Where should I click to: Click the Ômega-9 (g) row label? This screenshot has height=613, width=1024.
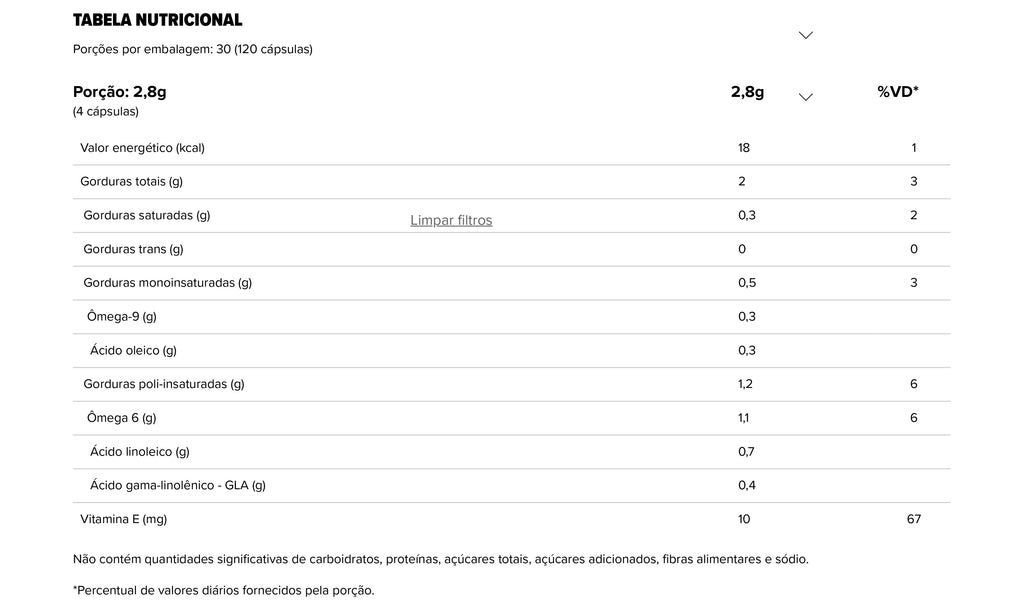tap(121, 317)
